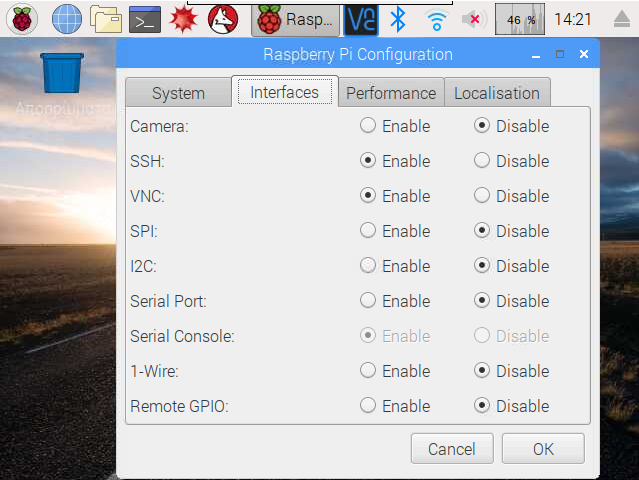Close the Raspberry Pi Configuration window
The height and width of the screenshot is (480, 639).
584,54
